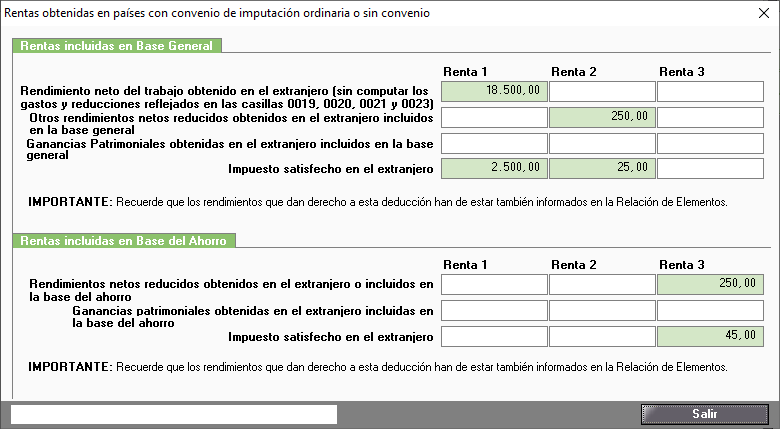
Task: Click the 'Rentas incluidas en Base del Ahorro' header
Action: 123,241
